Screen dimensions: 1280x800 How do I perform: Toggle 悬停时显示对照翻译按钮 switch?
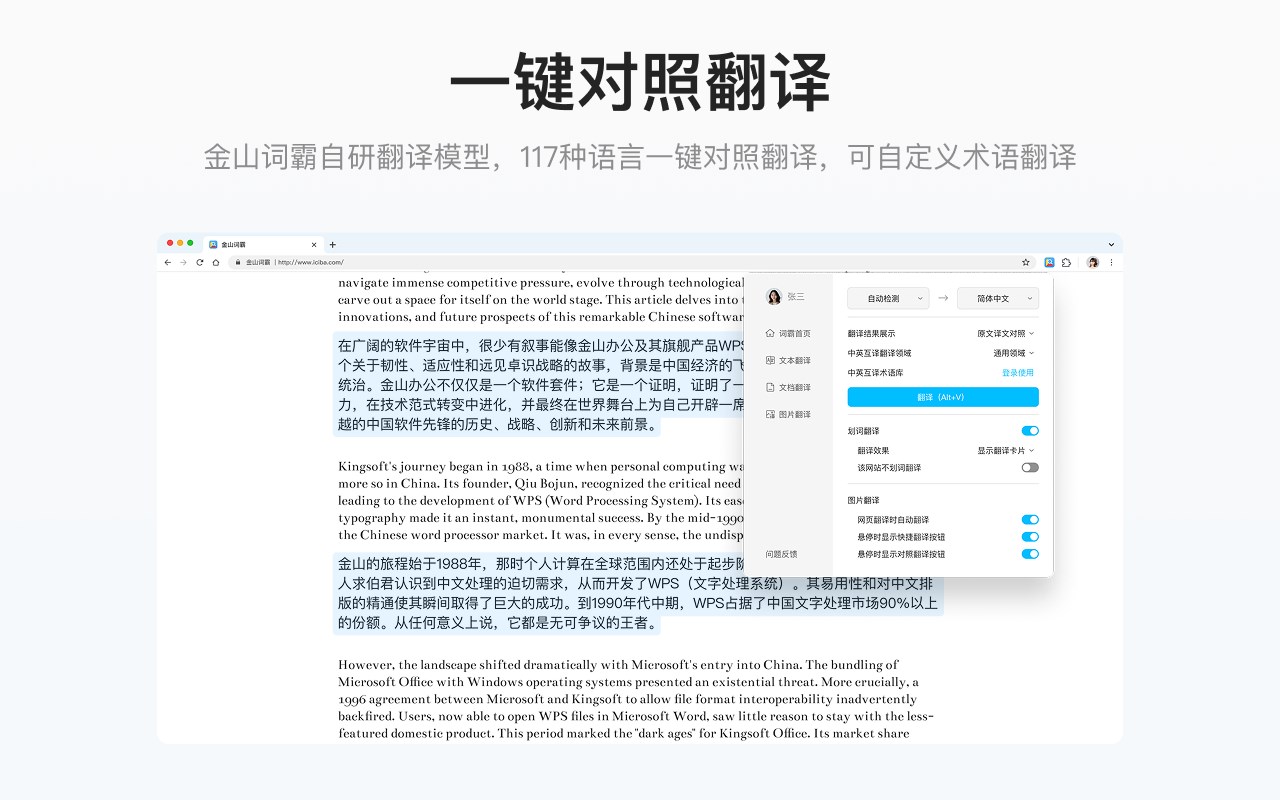pyautogui.click(x=1030, y=554)
